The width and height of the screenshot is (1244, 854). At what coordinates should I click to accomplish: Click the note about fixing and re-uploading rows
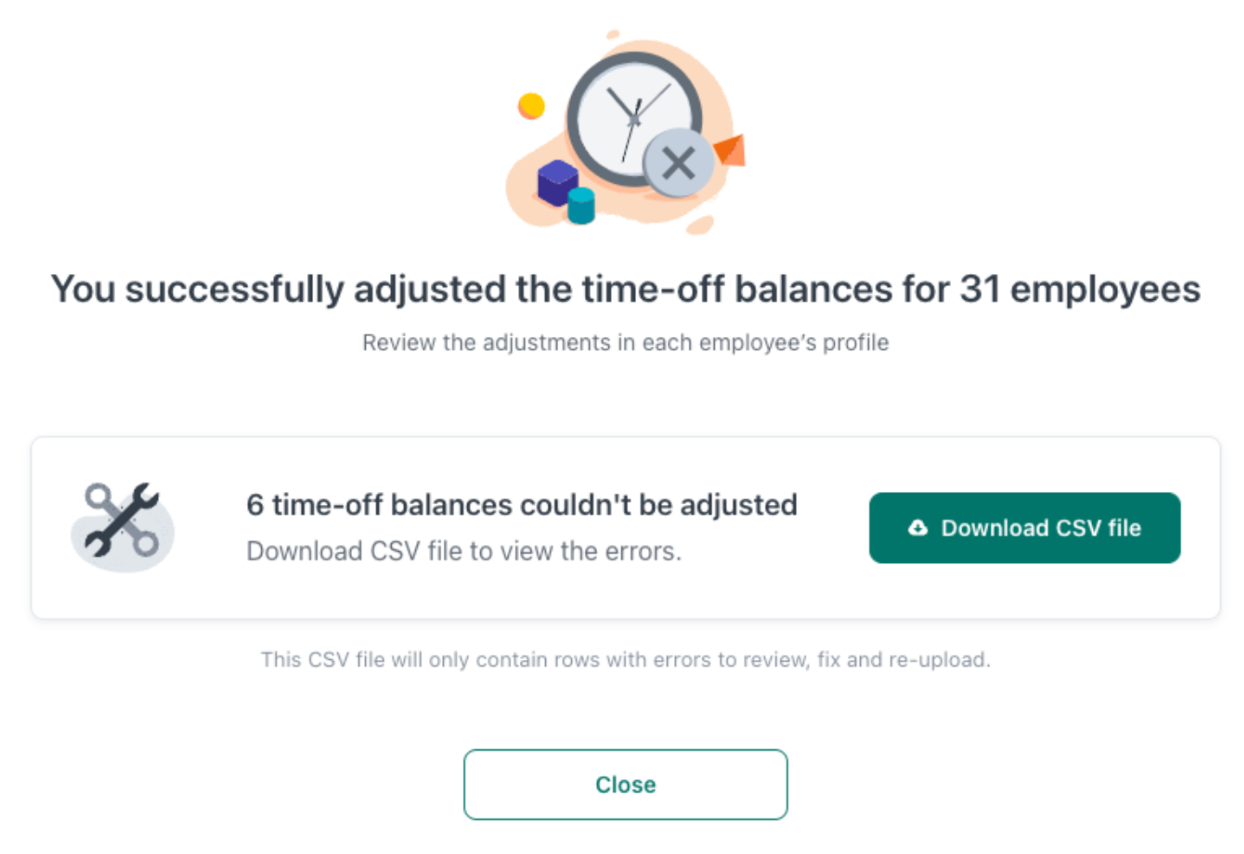(x=625, y=660)
